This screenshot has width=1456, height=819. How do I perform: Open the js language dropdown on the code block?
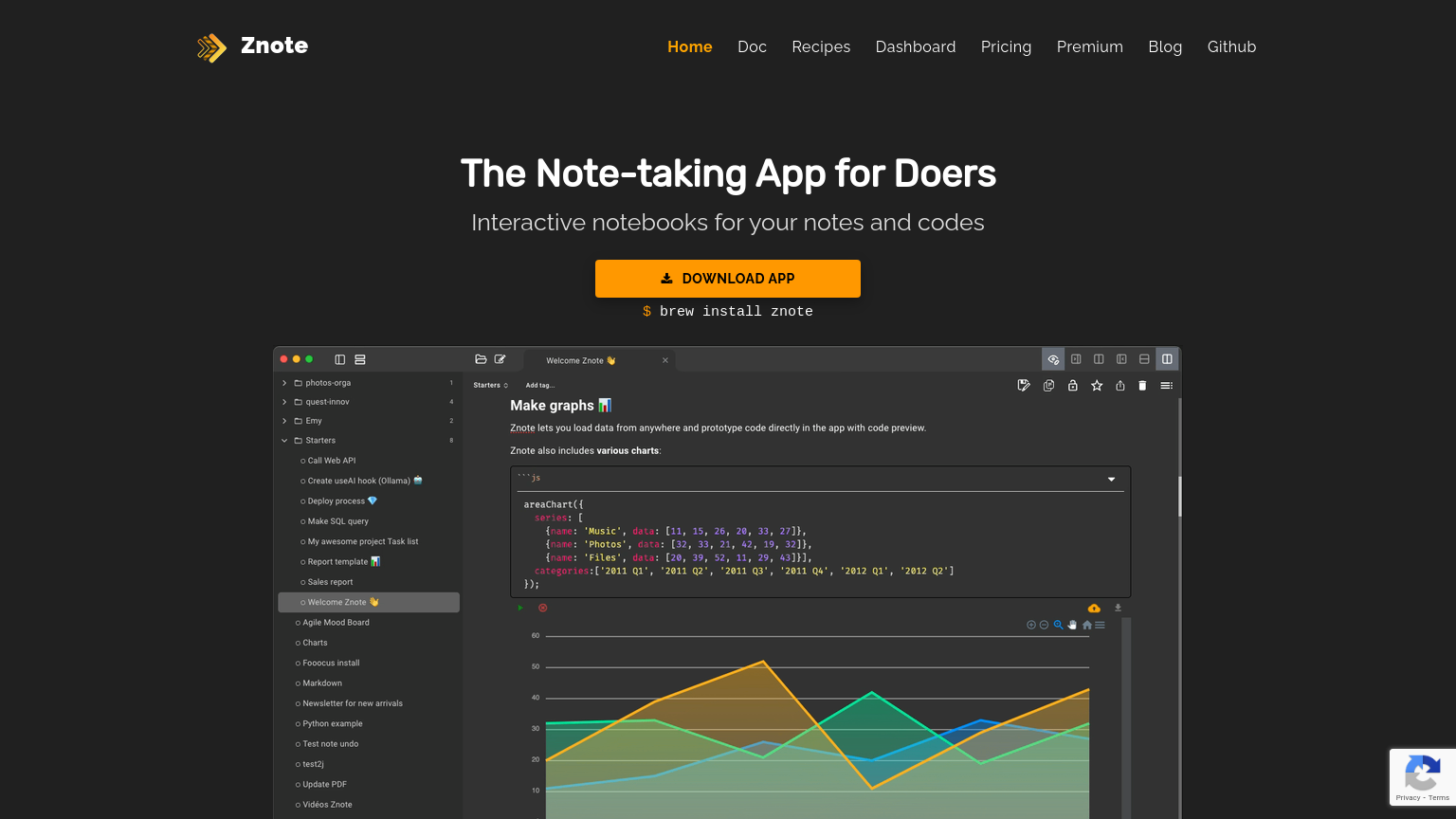tap(1110, 479)
